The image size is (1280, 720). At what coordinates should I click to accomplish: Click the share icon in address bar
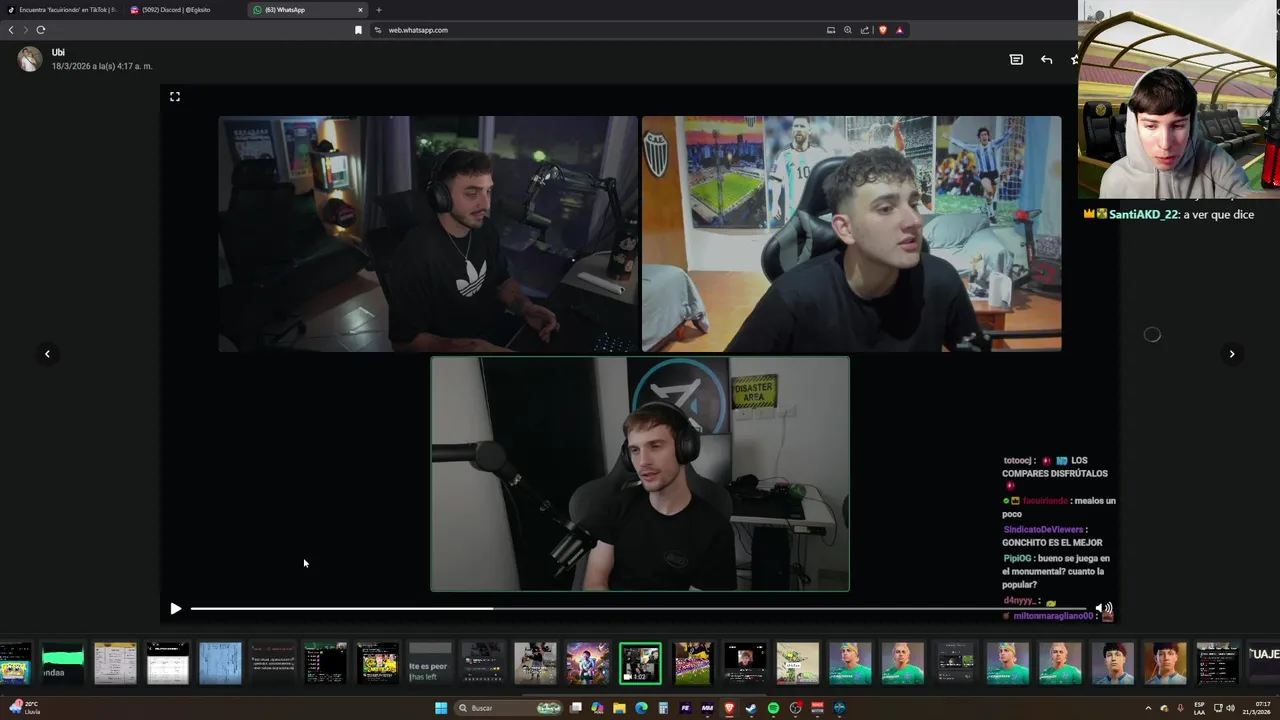click(x=865, y=30)
